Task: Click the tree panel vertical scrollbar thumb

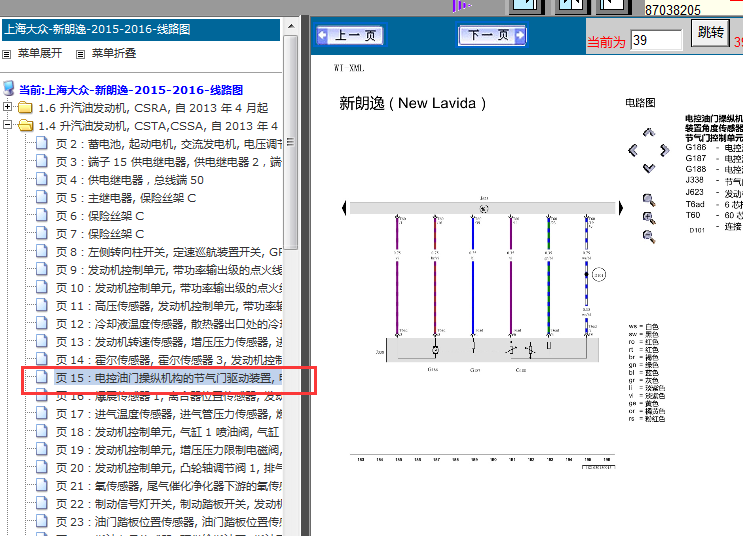Action: 291,142
